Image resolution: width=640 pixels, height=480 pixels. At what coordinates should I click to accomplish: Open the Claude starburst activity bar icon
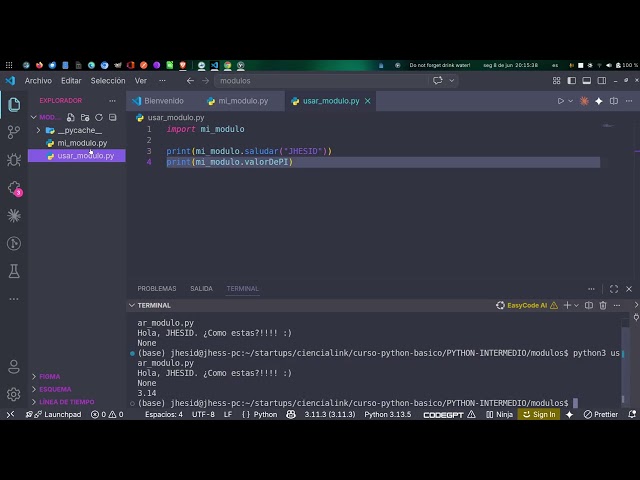(14, 216)
